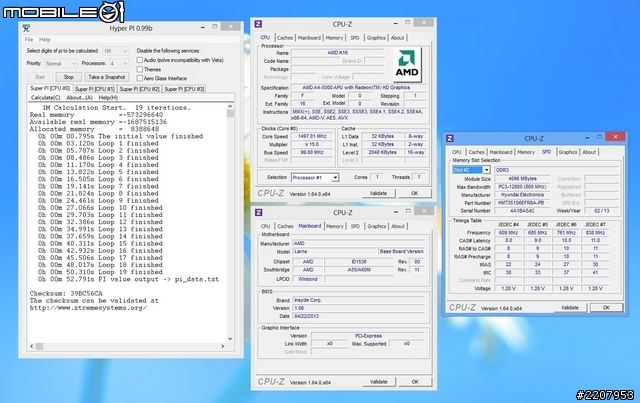Image resolution: width=640 pixels, height=403 pixels.
Task: Click OK in the SPD CPU-Z window
Action: tap(607, 307)
